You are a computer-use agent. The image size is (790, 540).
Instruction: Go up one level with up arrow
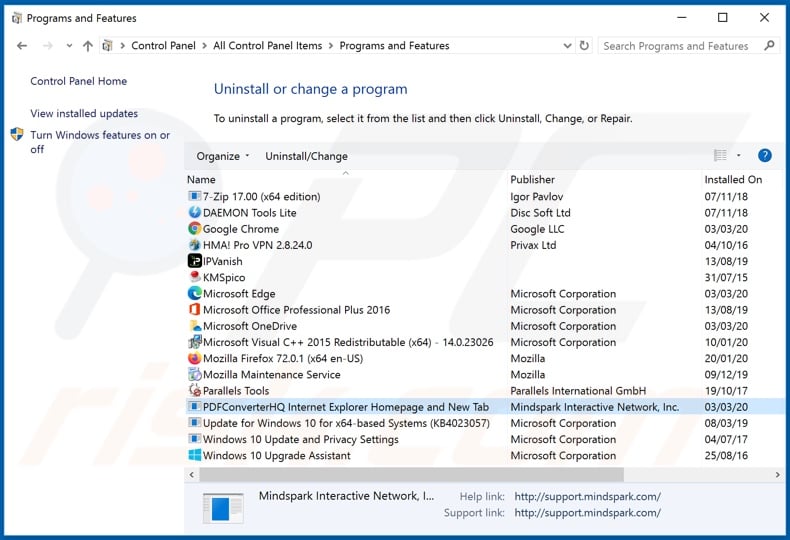click(x=88, y=46)
